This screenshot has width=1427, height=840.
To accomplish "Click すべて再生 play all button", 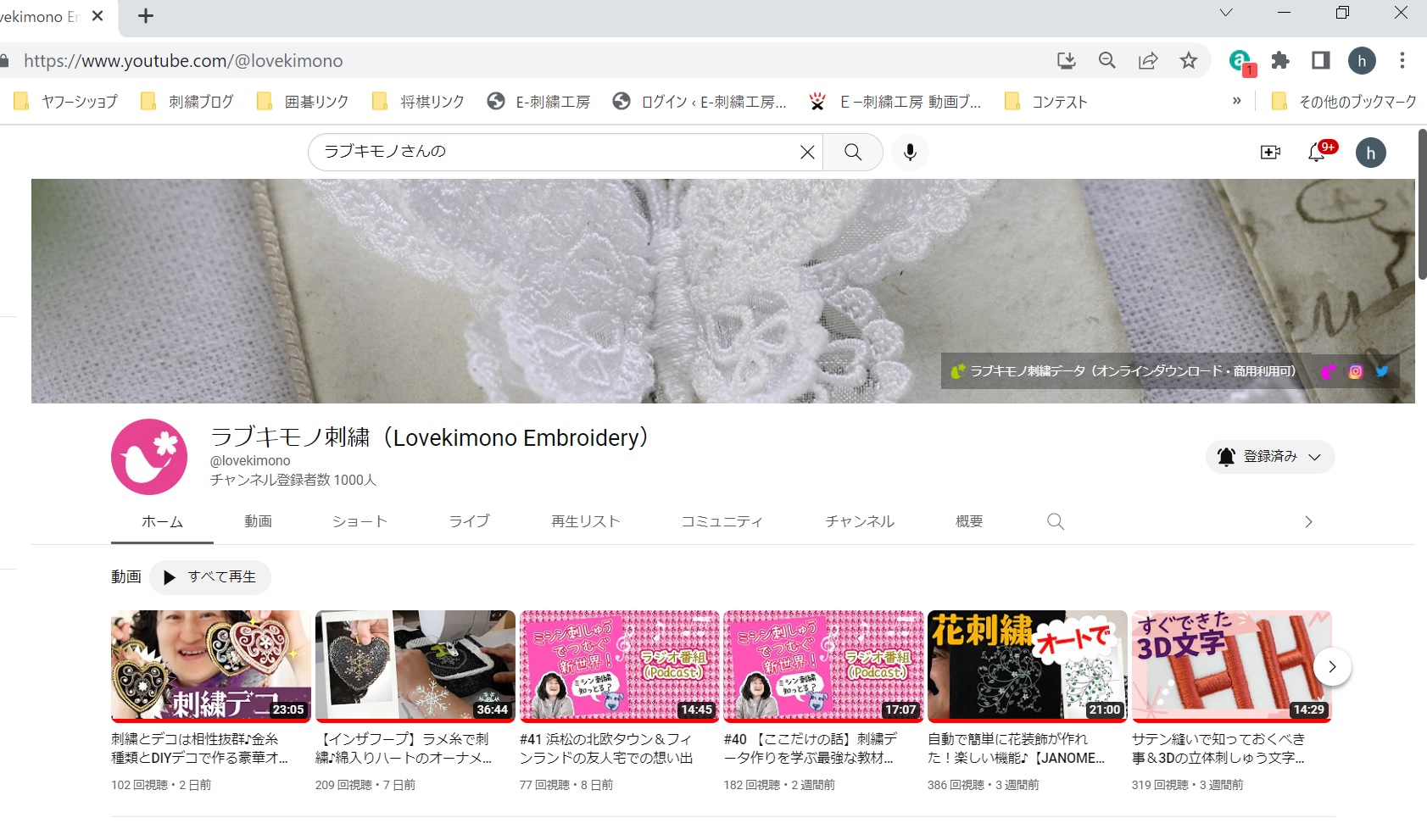I will (x=210, y=577).
